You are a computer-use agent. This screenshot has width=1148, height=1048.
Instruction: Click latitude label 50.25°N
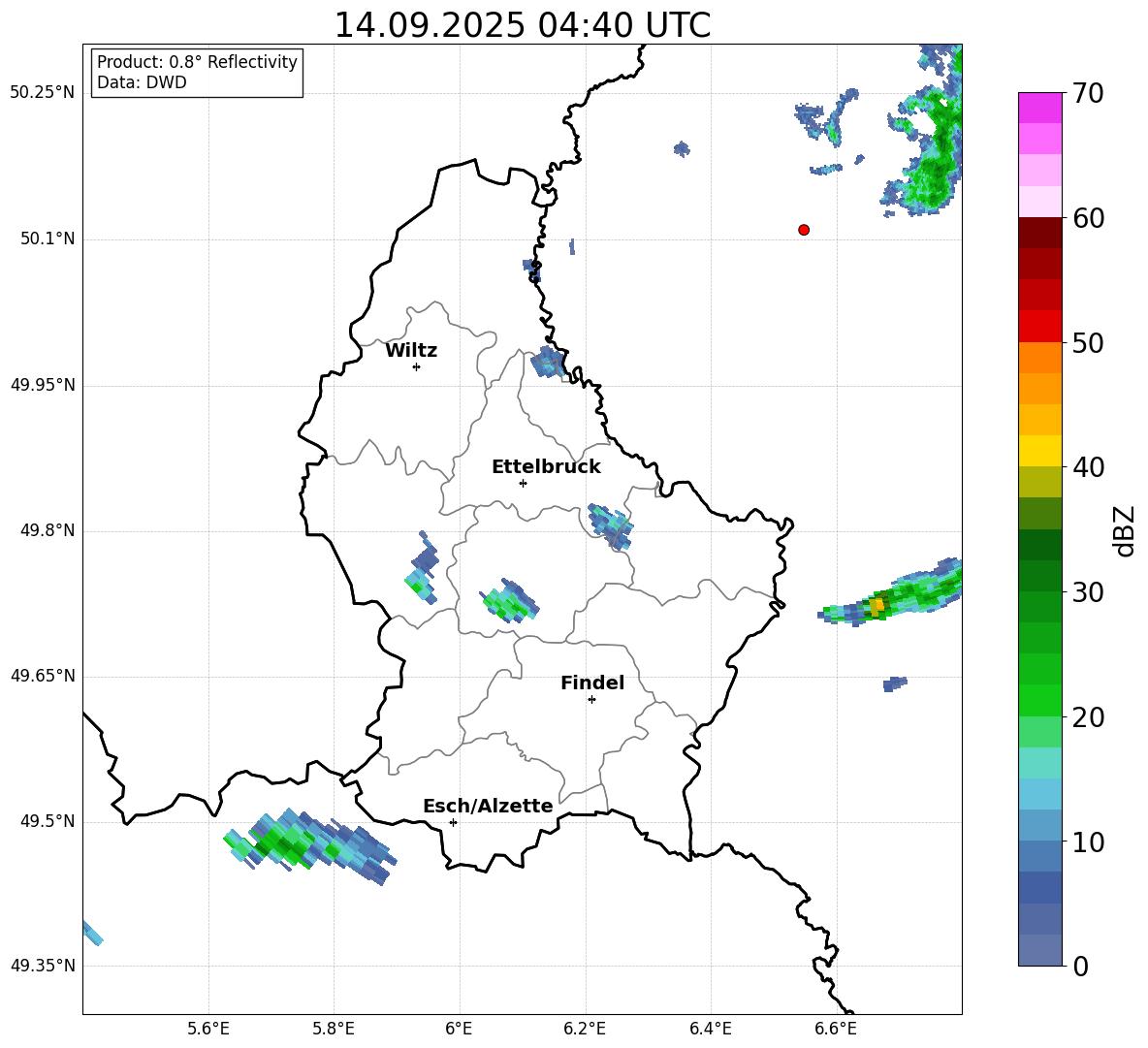click(43, 93)
